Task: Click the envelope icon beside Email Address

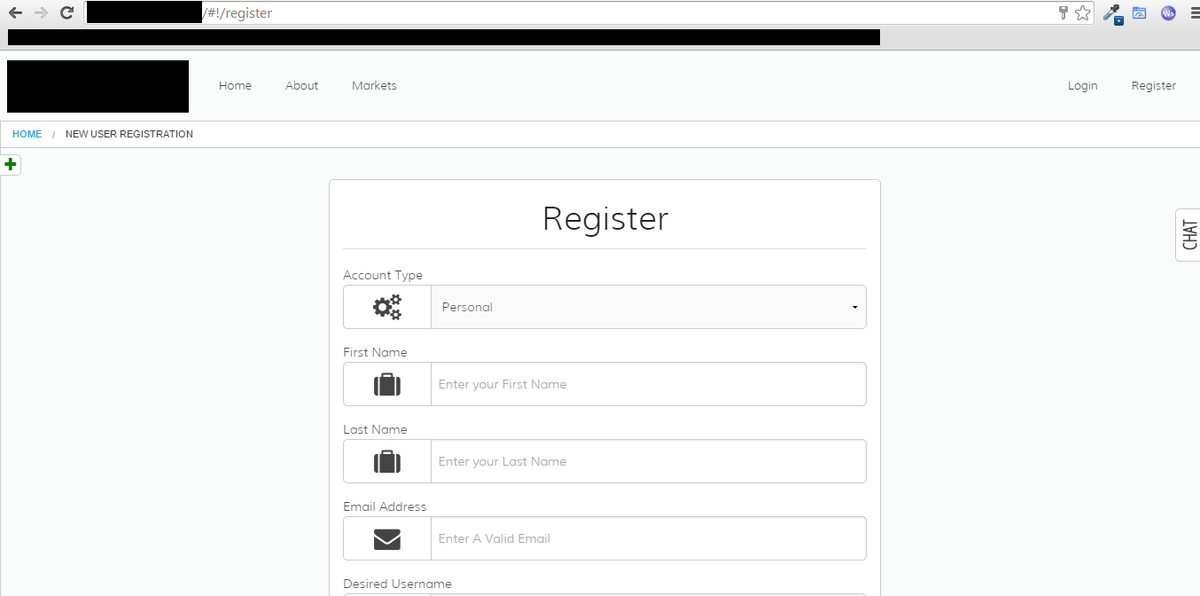Action: tap(387, 539)
